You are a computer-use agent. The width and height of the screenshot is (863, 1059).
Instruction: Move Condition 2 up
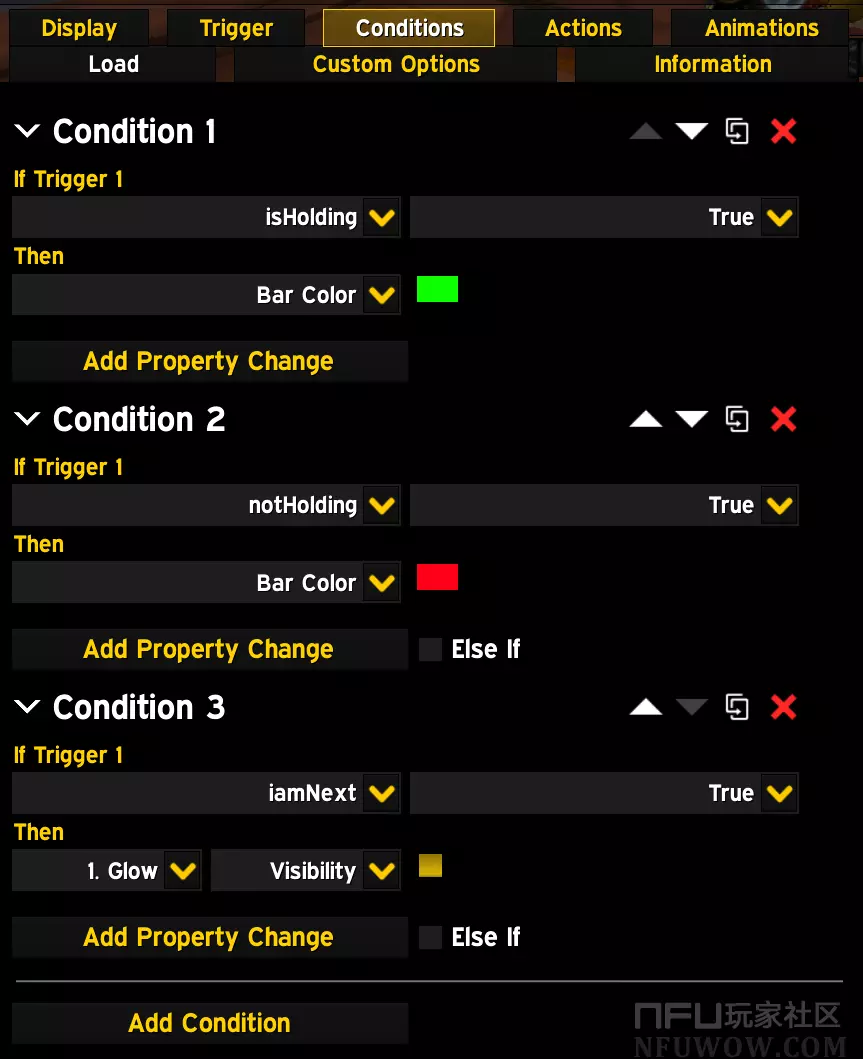[x=645, y=419]
